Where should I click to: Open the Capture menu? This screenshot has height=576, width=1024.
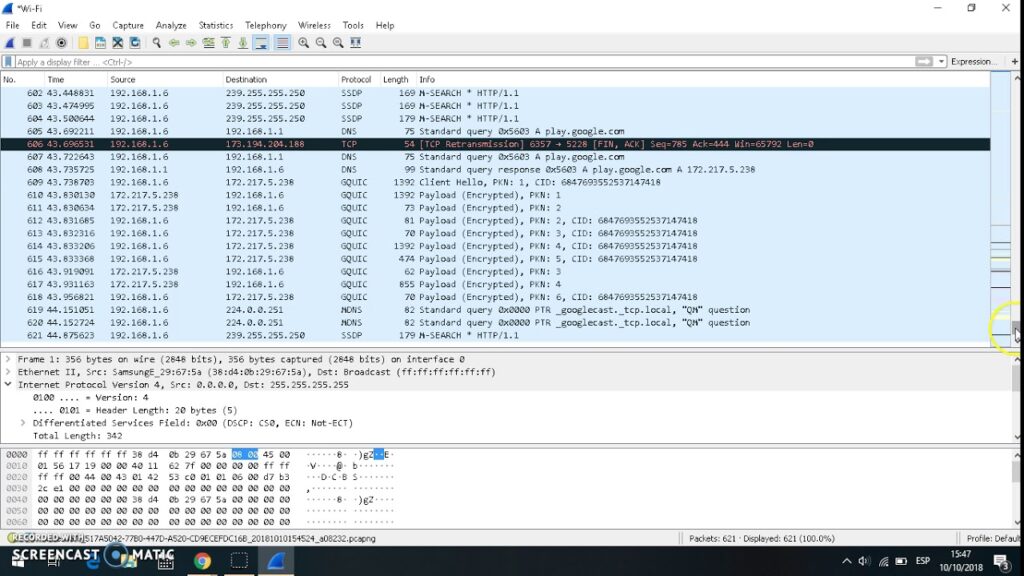tap(128, 25)
